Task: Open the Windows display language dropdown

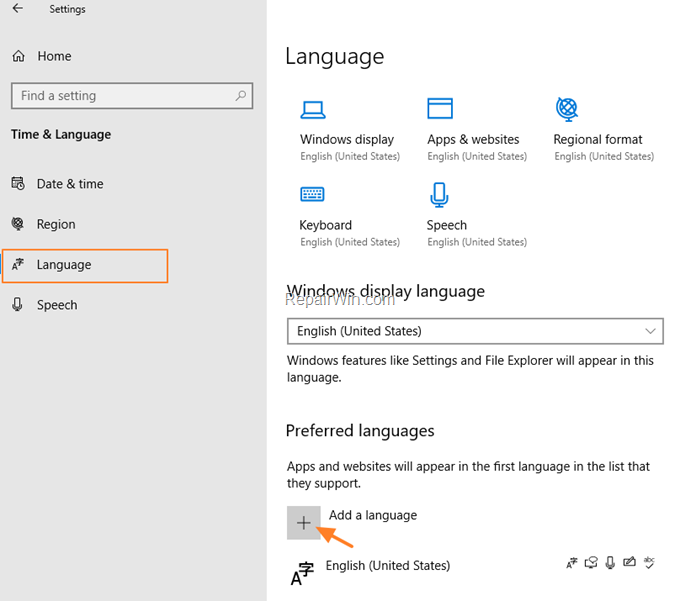Action: pos(475,331)
